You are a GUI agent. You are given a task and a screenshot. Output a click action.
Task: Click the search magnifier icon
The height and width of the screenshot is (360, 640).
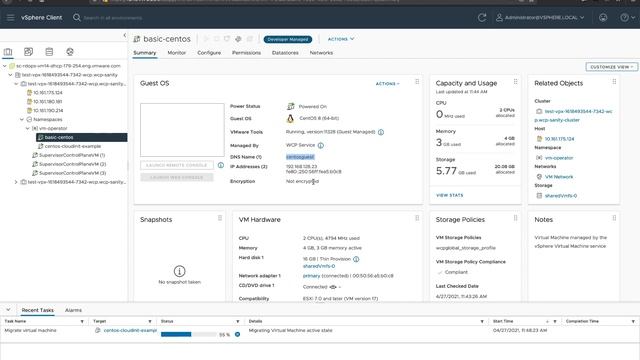pos(77,18)
